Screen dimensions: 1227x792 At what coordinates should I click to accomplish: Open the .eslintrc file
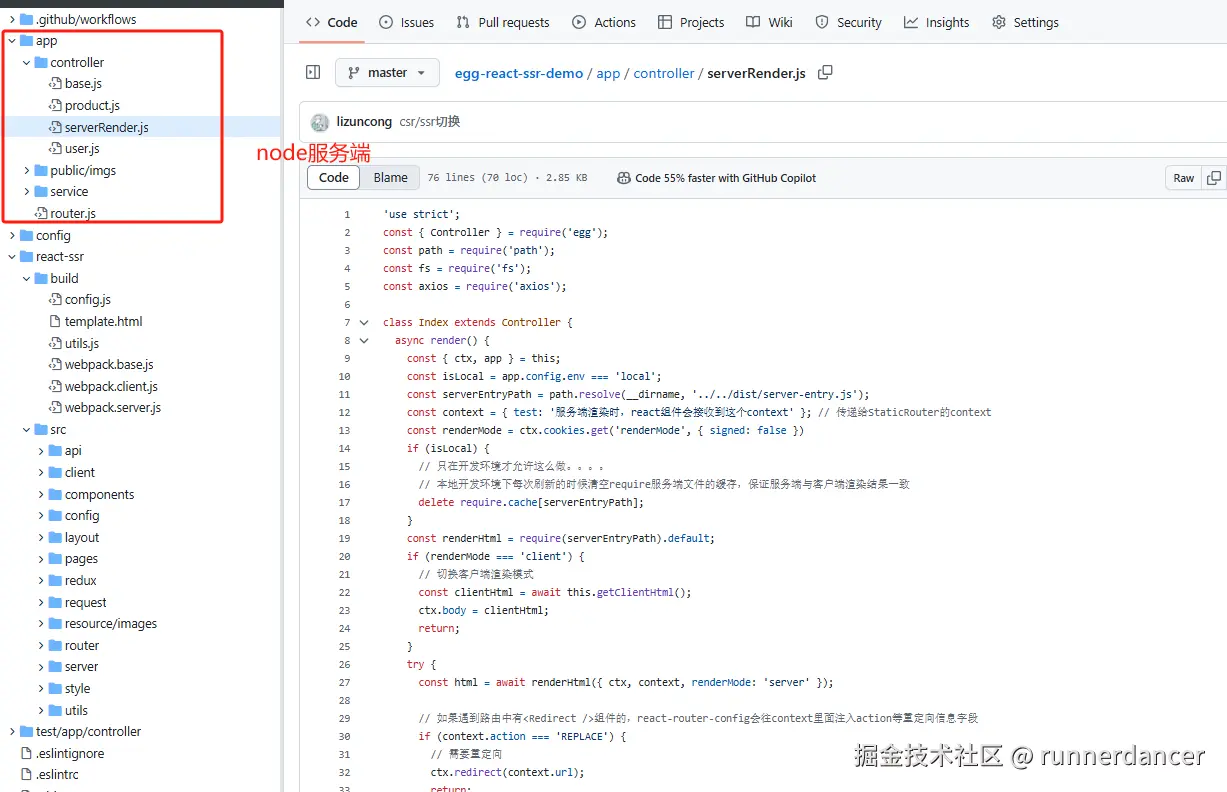[57, 774]
